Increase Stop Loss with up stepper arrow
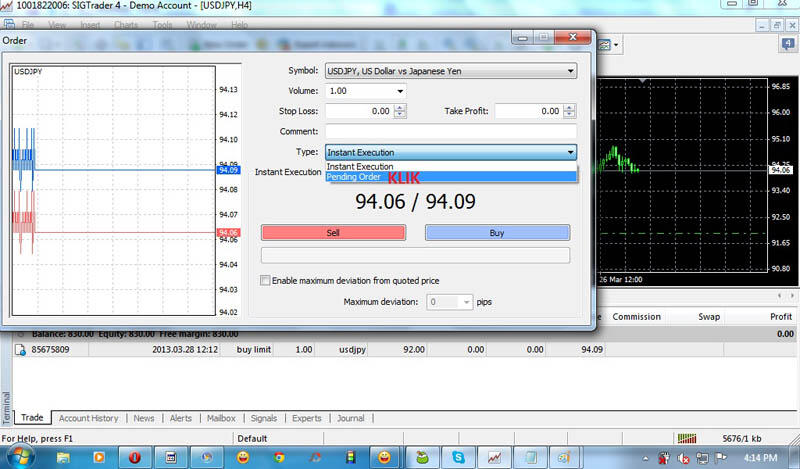The image size is (800, 469). tap(400, 108)
